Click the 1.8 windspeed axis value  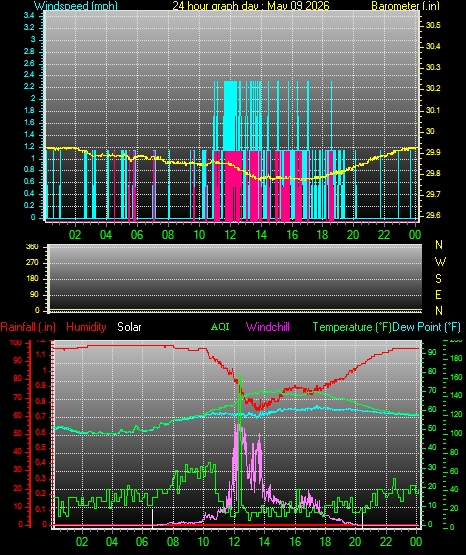29,110
